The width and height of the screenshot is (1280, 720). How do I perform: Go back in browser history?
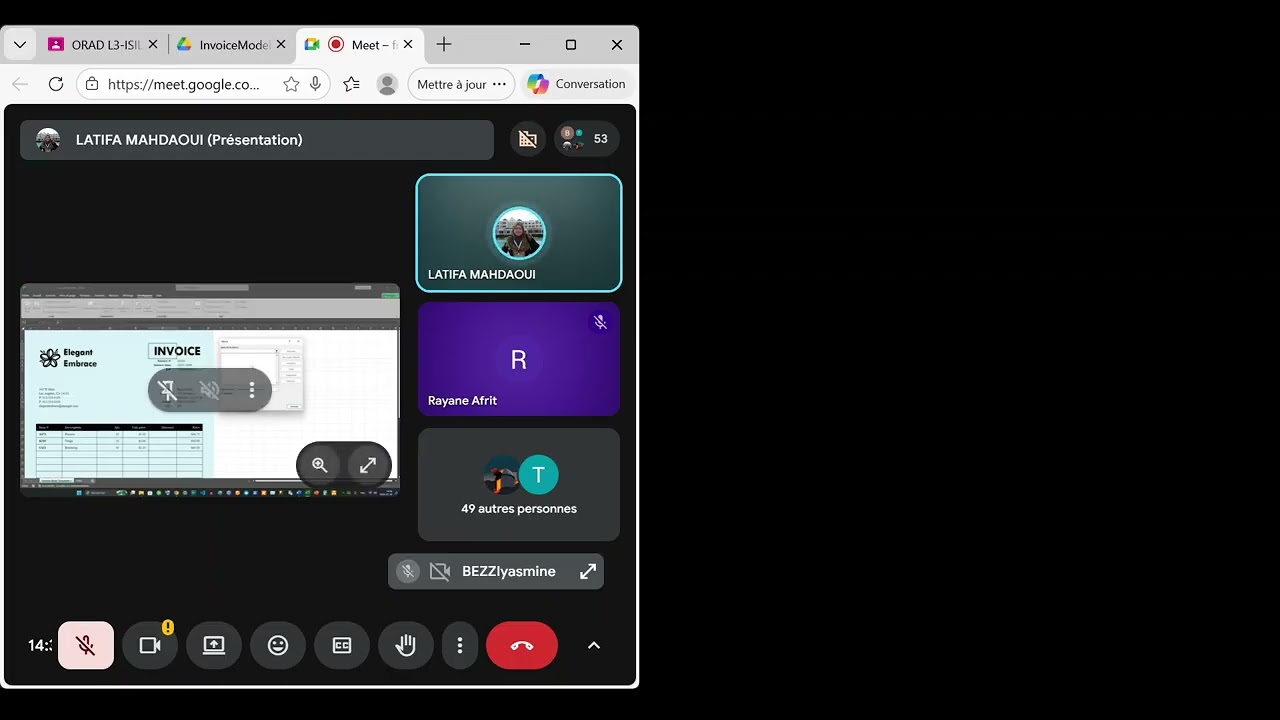(x=20, y=84)
